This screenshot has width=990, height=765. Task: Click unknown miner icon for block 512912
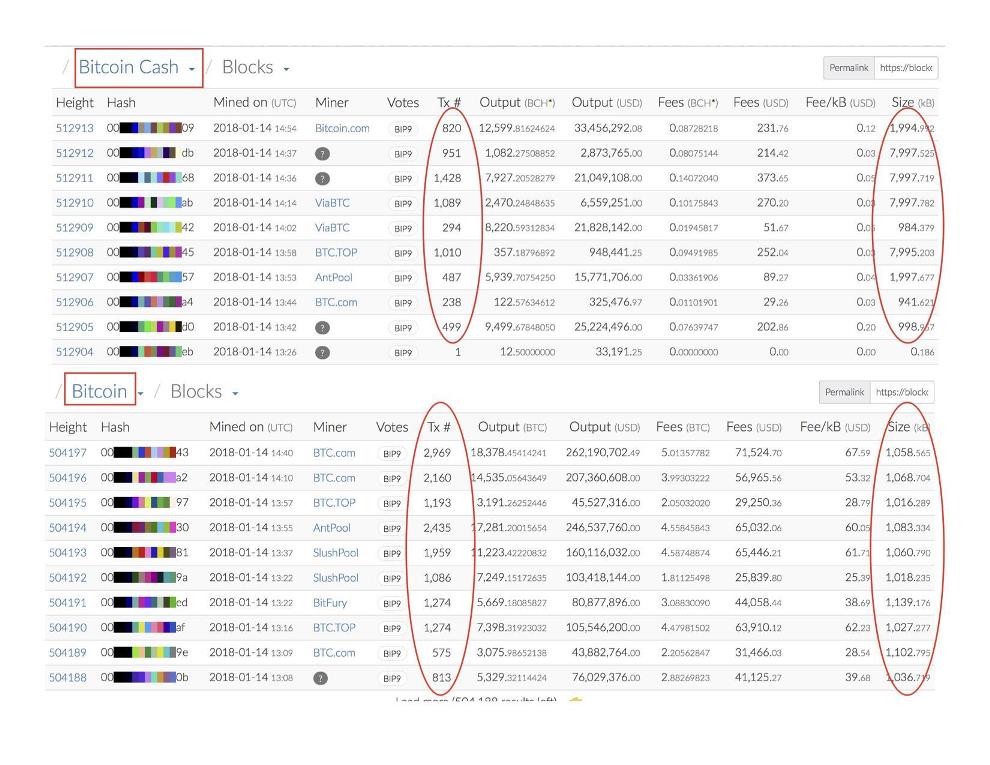point(322,153)
